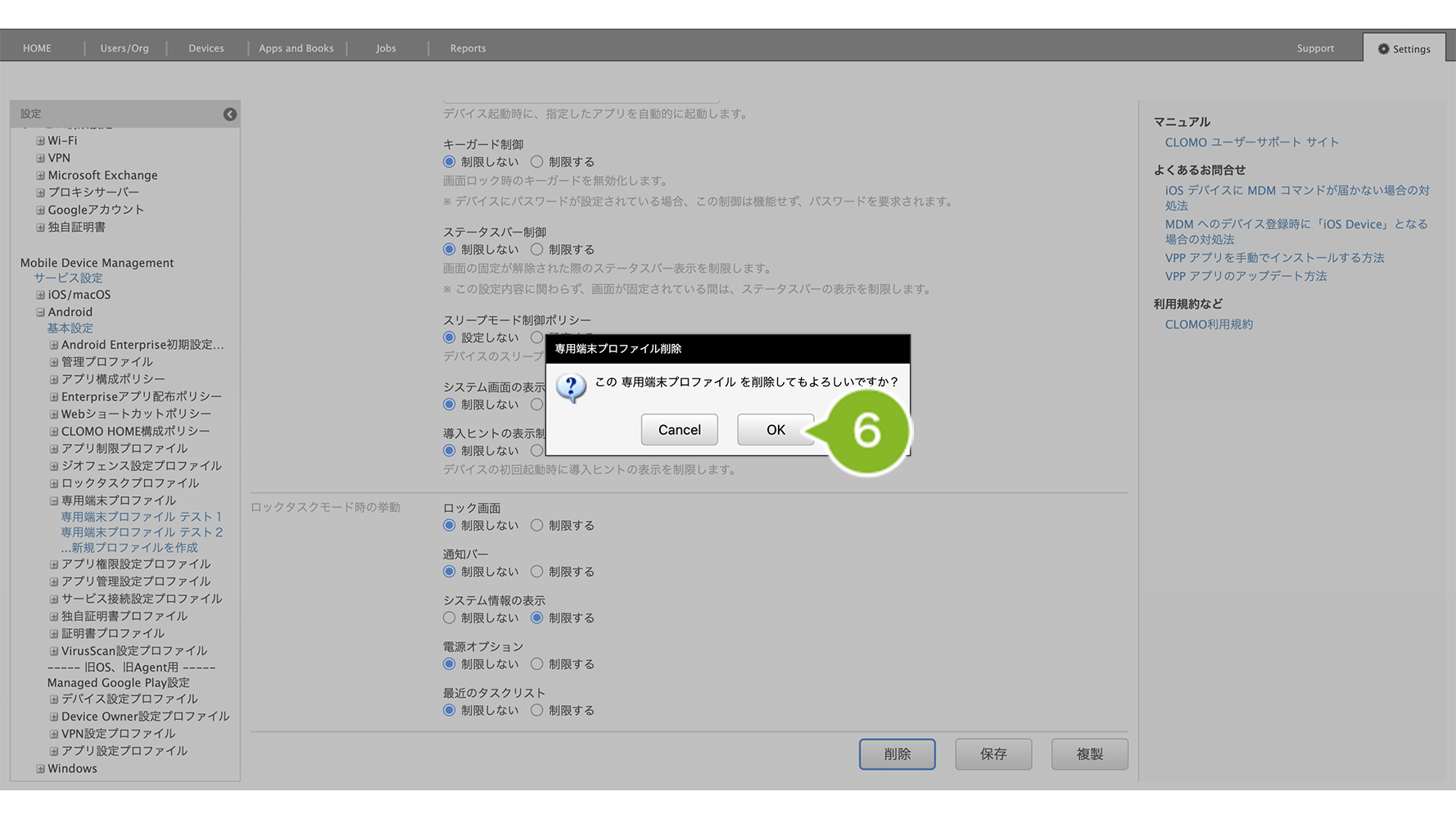Collapse the 設定 sidebar with arrow icon
The height and width of the screenshot is (819, 1456).
(230, 115)
